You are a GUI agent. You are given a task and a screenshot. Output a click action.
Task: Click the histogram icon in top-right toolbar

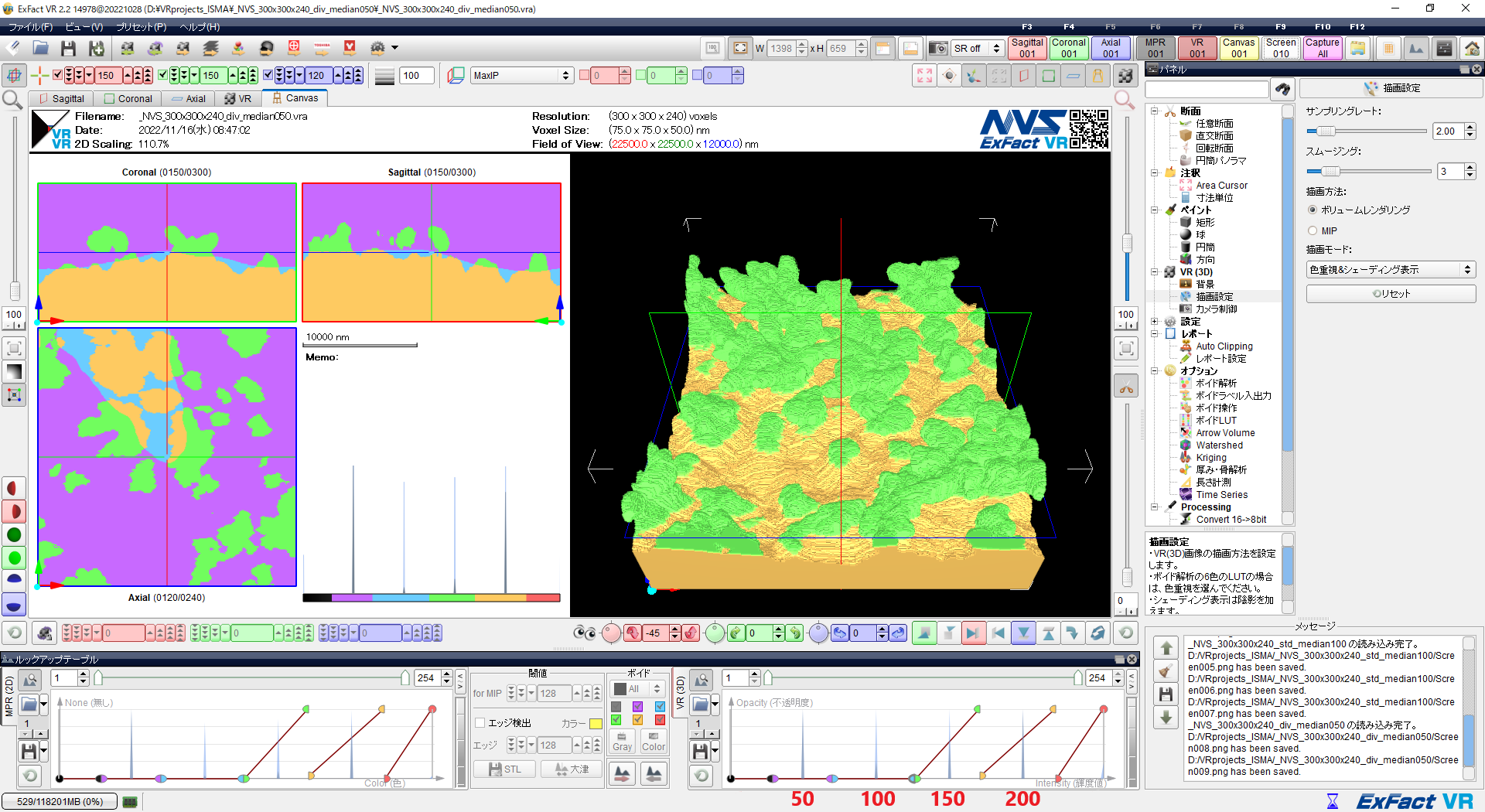click(x=1416, y=48)
